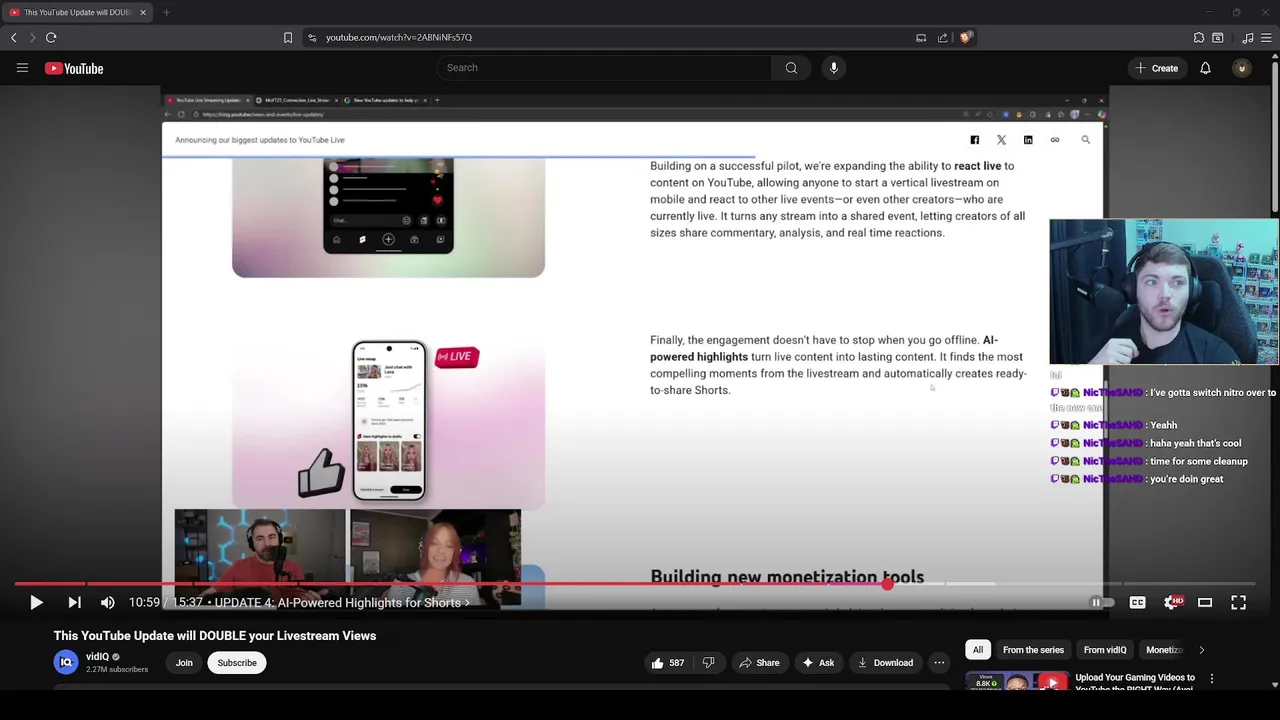
Task: Share this video
Action: coord(759,663)
